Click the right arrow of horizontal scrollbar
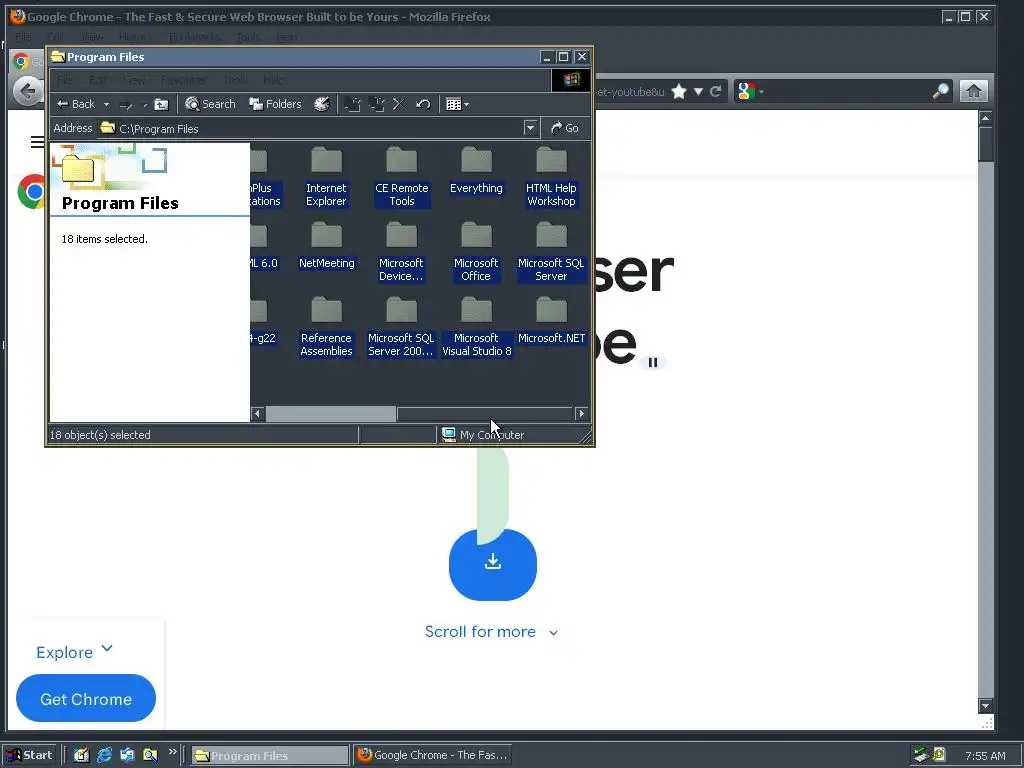The image size is (1024, 768). tap(581, 413)
